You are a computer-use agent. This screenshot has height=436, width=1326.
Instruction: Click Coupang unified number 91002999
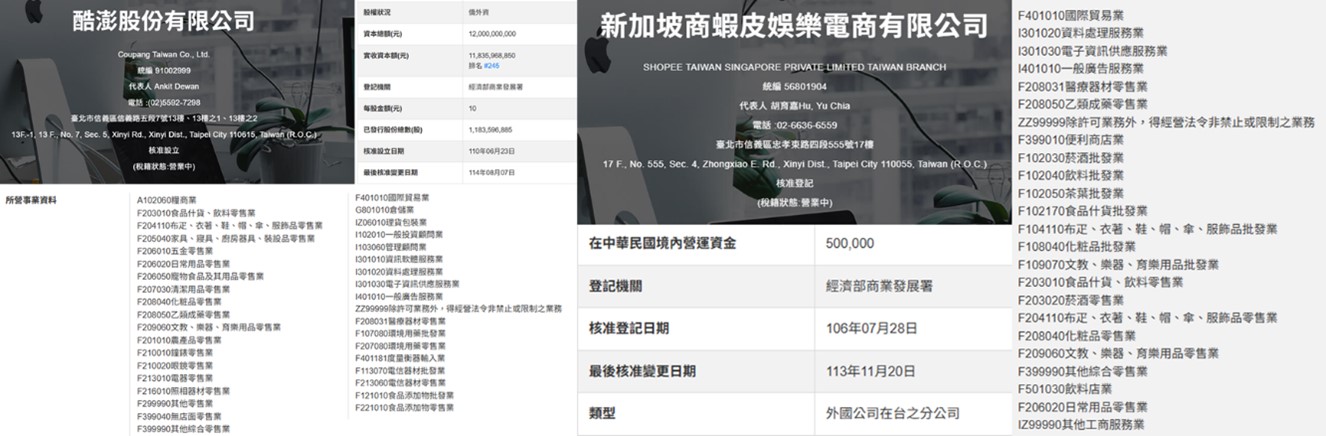click(163, 71)
